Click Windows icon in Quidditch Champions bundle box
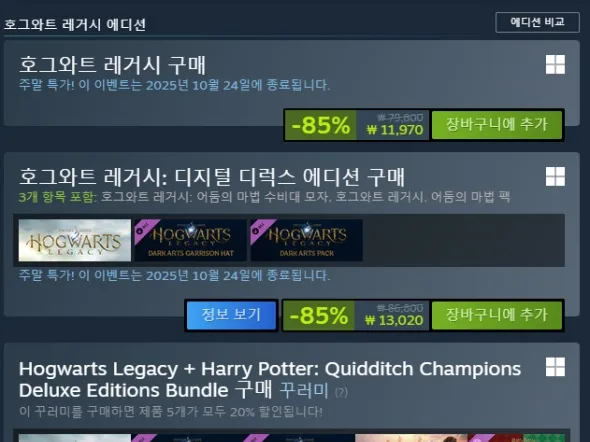 [555, 367]
